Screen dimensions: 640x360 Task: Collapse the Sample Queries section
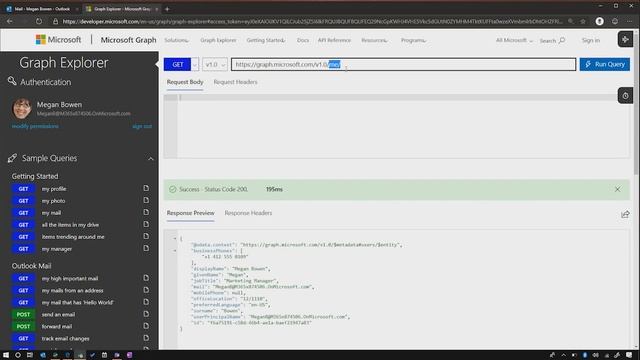coord(151,158)
